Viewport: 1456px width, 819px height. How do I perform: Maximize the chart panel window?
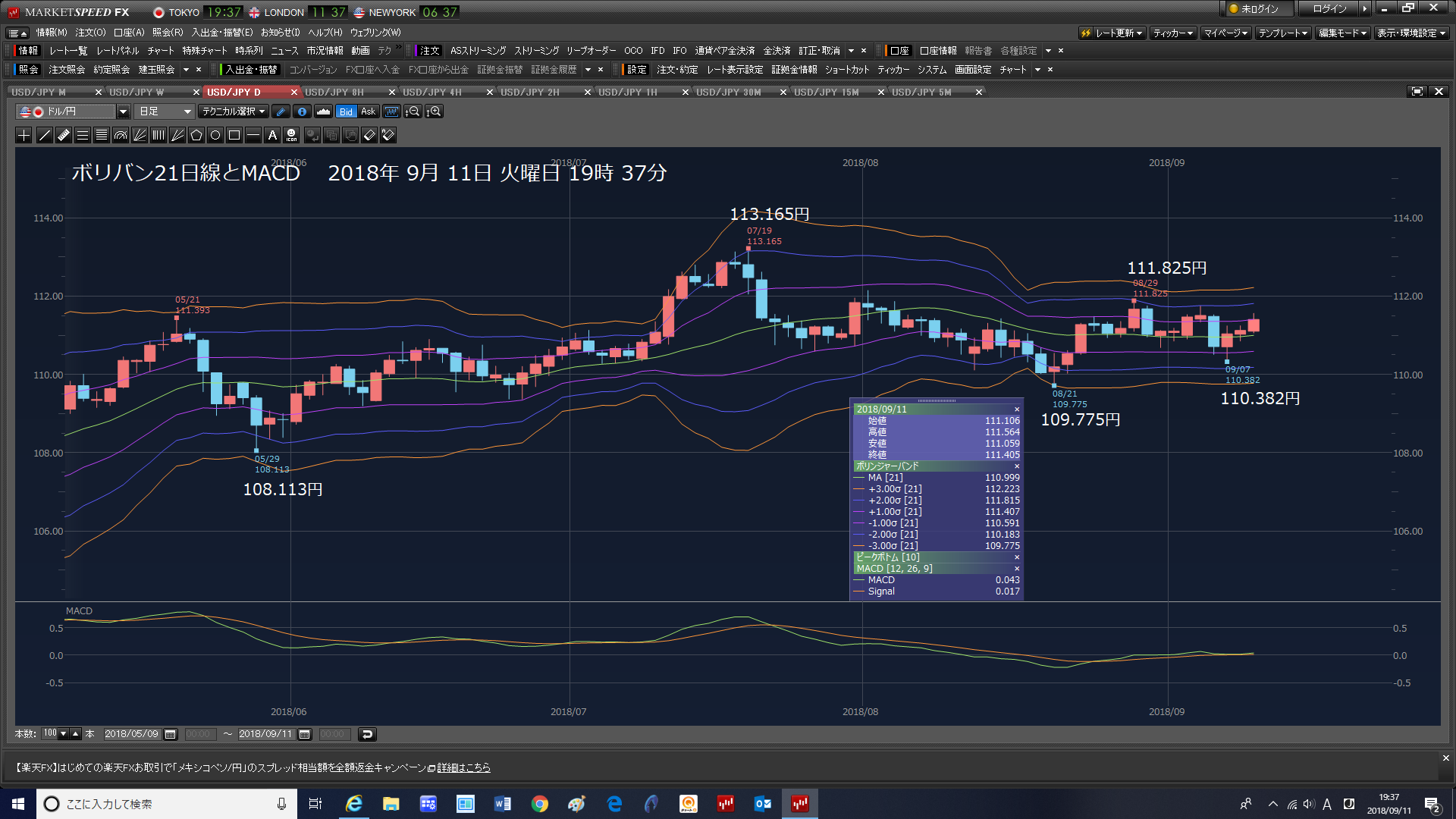click(x=1417, y=92)
